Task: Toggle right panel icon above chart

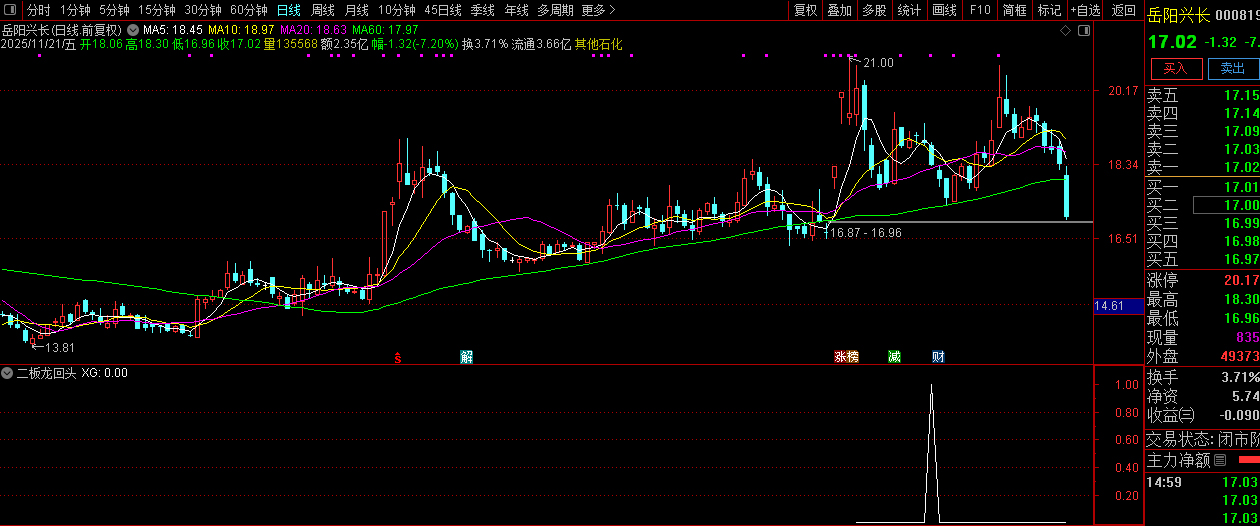Action: [x=1083, y=31]
